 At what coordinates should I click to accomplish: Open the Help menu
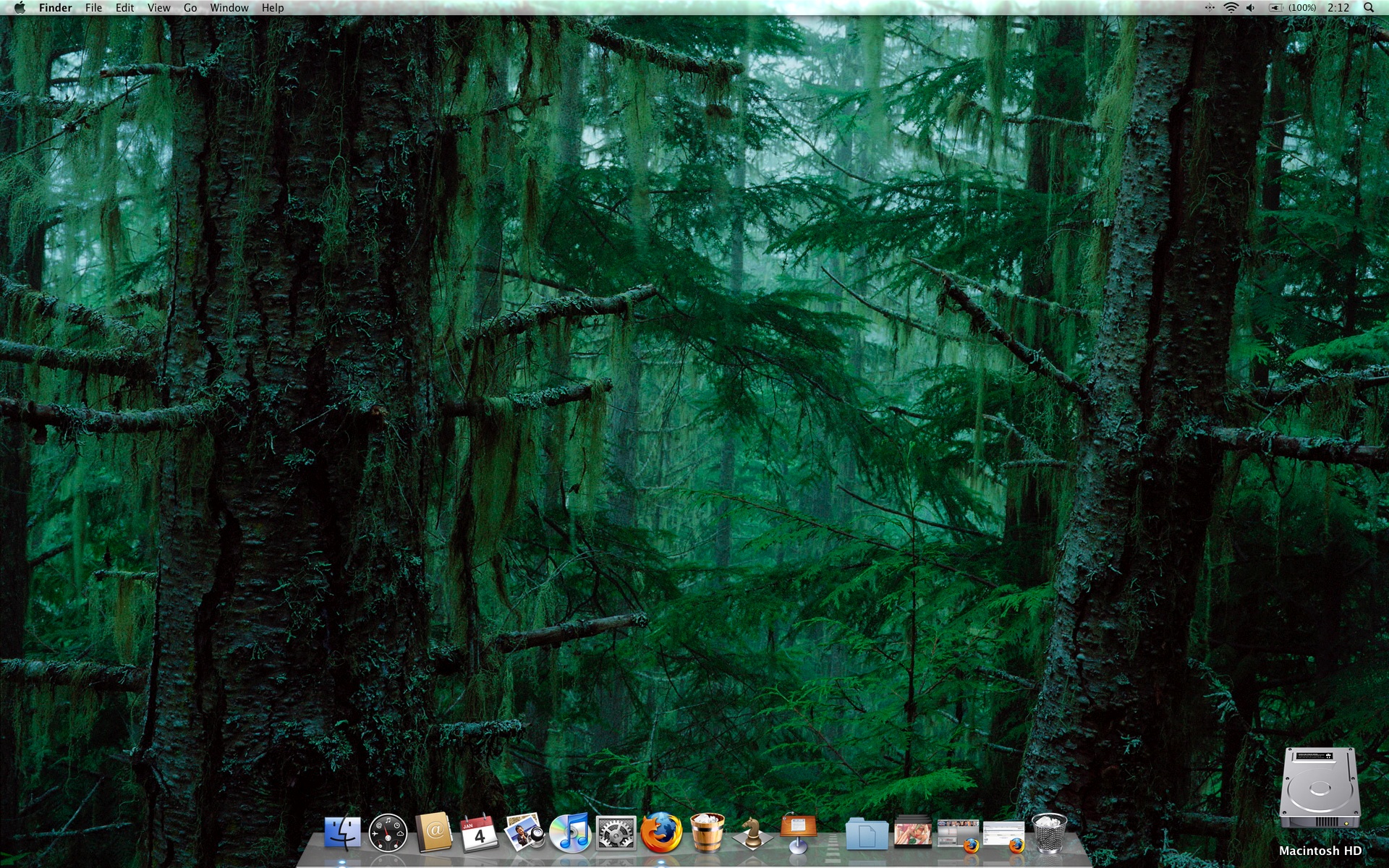[273, 7]
